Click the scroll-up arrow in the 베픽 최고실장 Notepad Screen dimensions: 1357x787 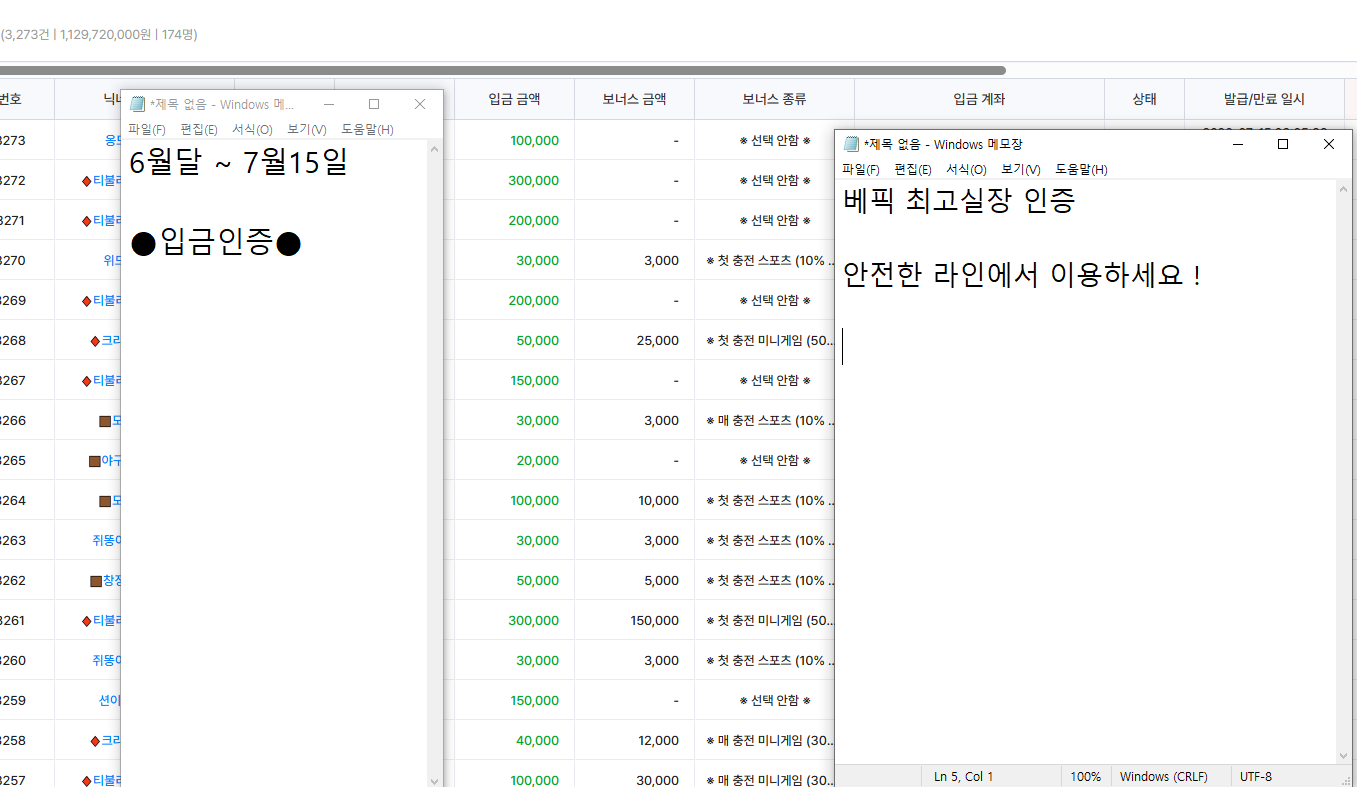(x=1343, y=189)
